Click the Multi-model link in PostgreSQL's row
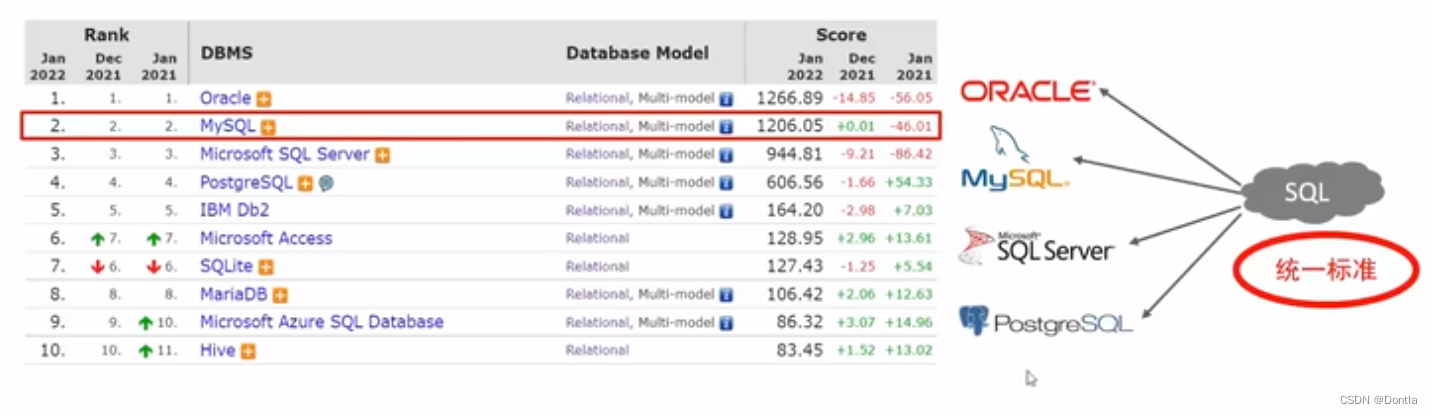The width and height of the screenshot is (1432, 414). point(676,182)
